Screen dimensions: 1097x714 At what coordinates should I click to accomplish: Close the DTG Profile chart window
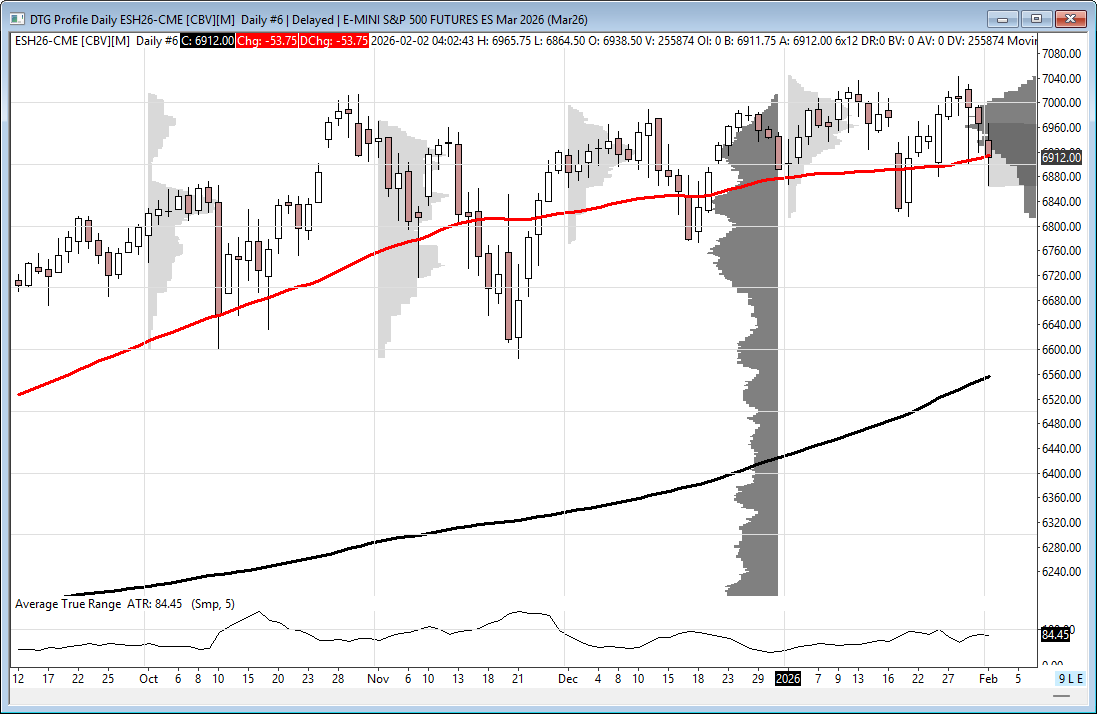click(x=1071, y=18)
